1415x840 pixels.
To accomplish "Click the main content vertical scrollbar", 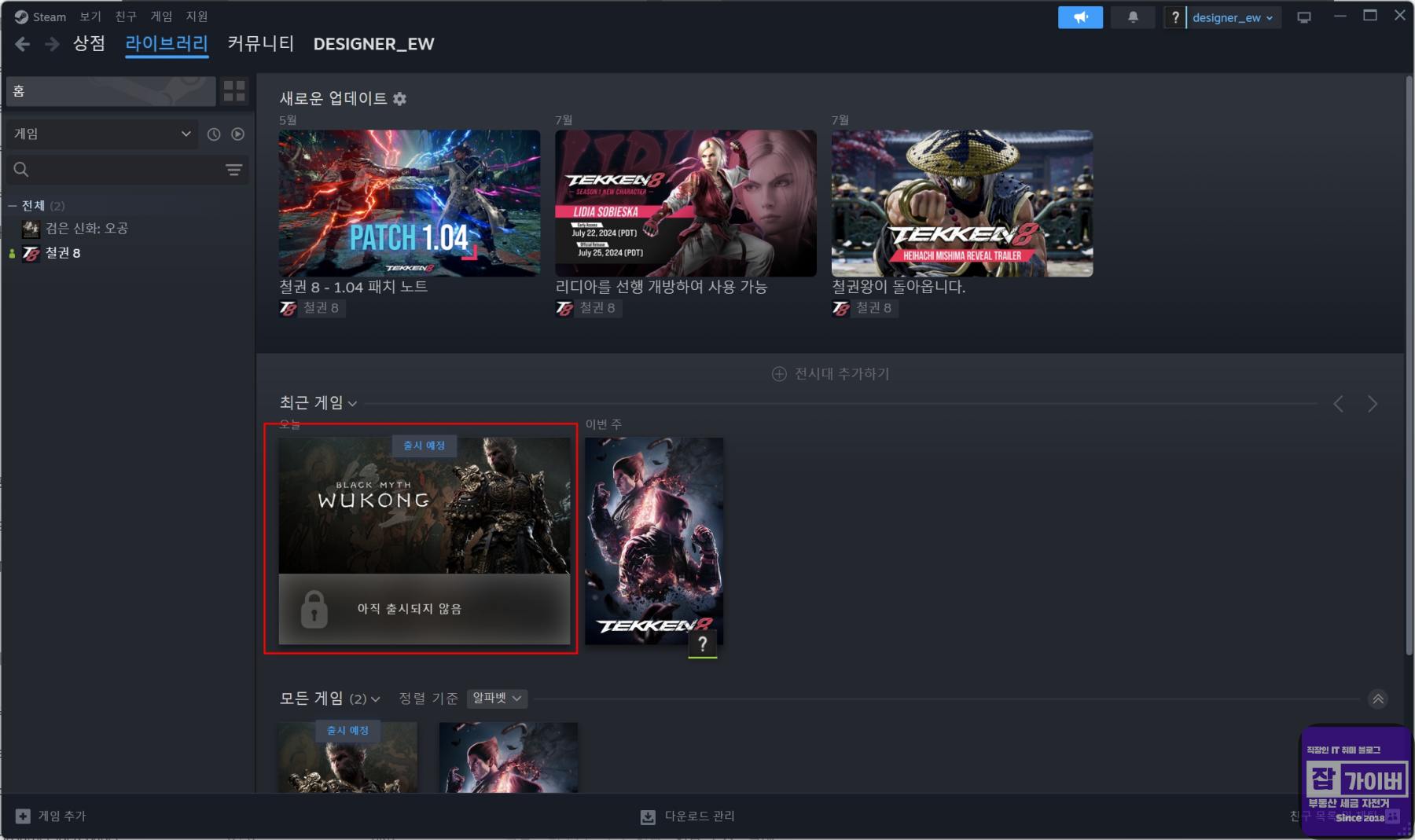I will 1409,365.
